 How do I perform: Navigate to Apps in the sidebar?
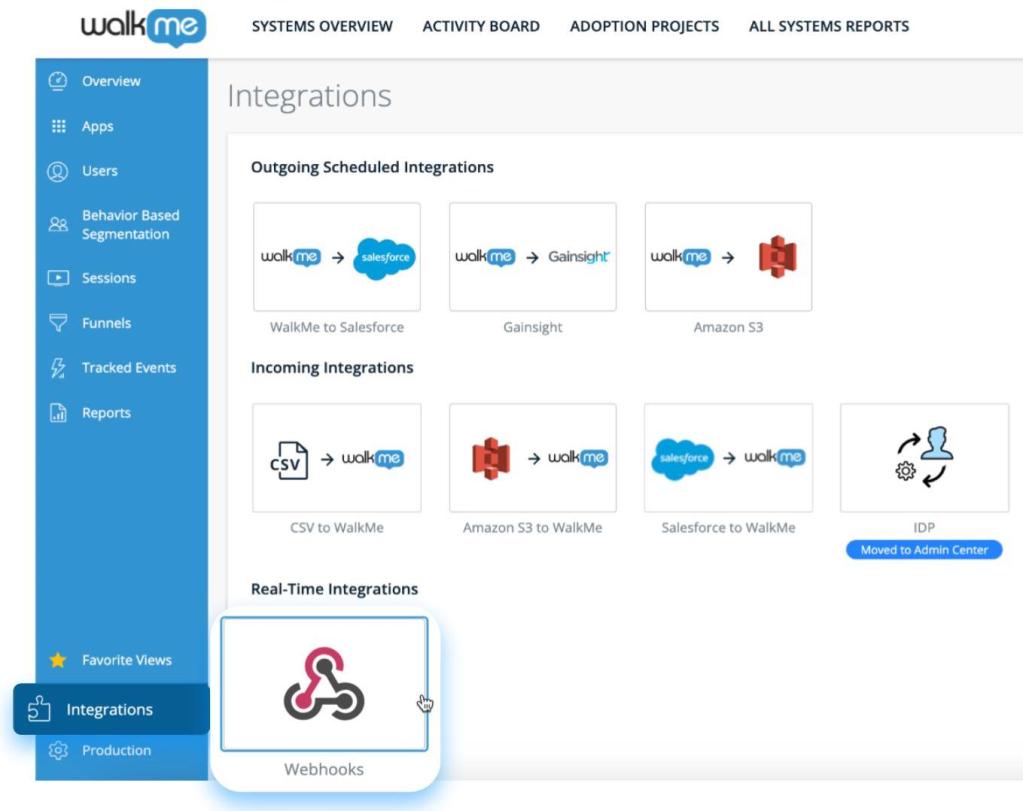point(97,126)
